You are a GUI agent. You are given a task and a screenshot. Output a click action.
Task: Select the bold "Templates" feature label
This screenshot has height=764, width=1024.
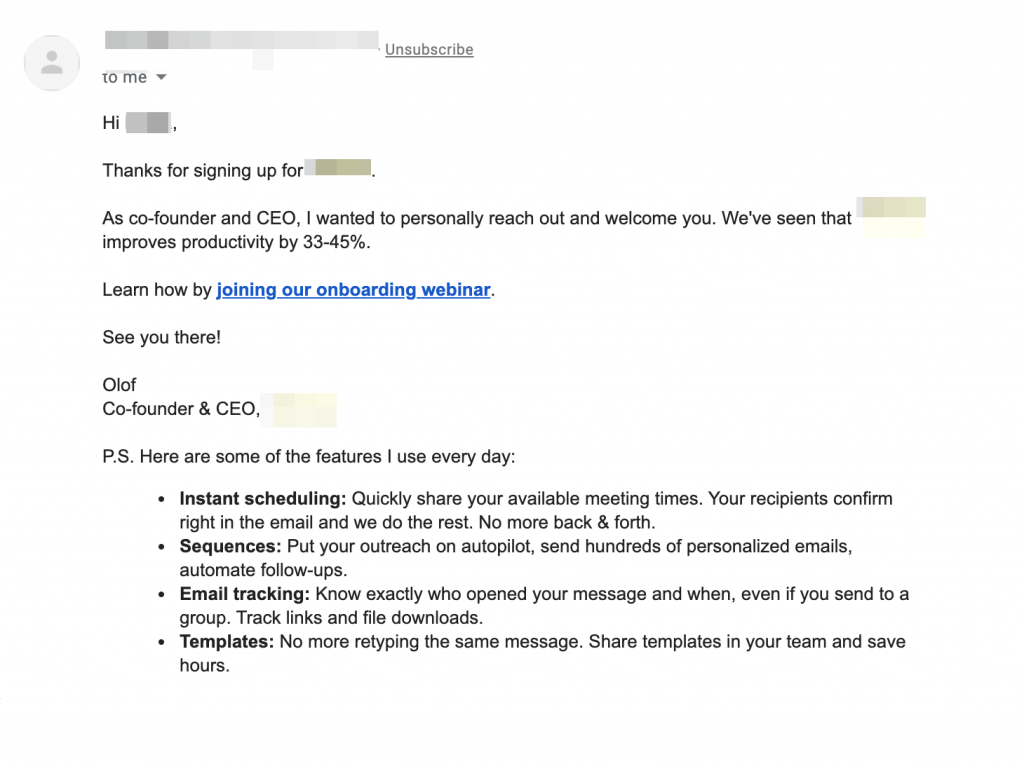(x=224, y=641)
